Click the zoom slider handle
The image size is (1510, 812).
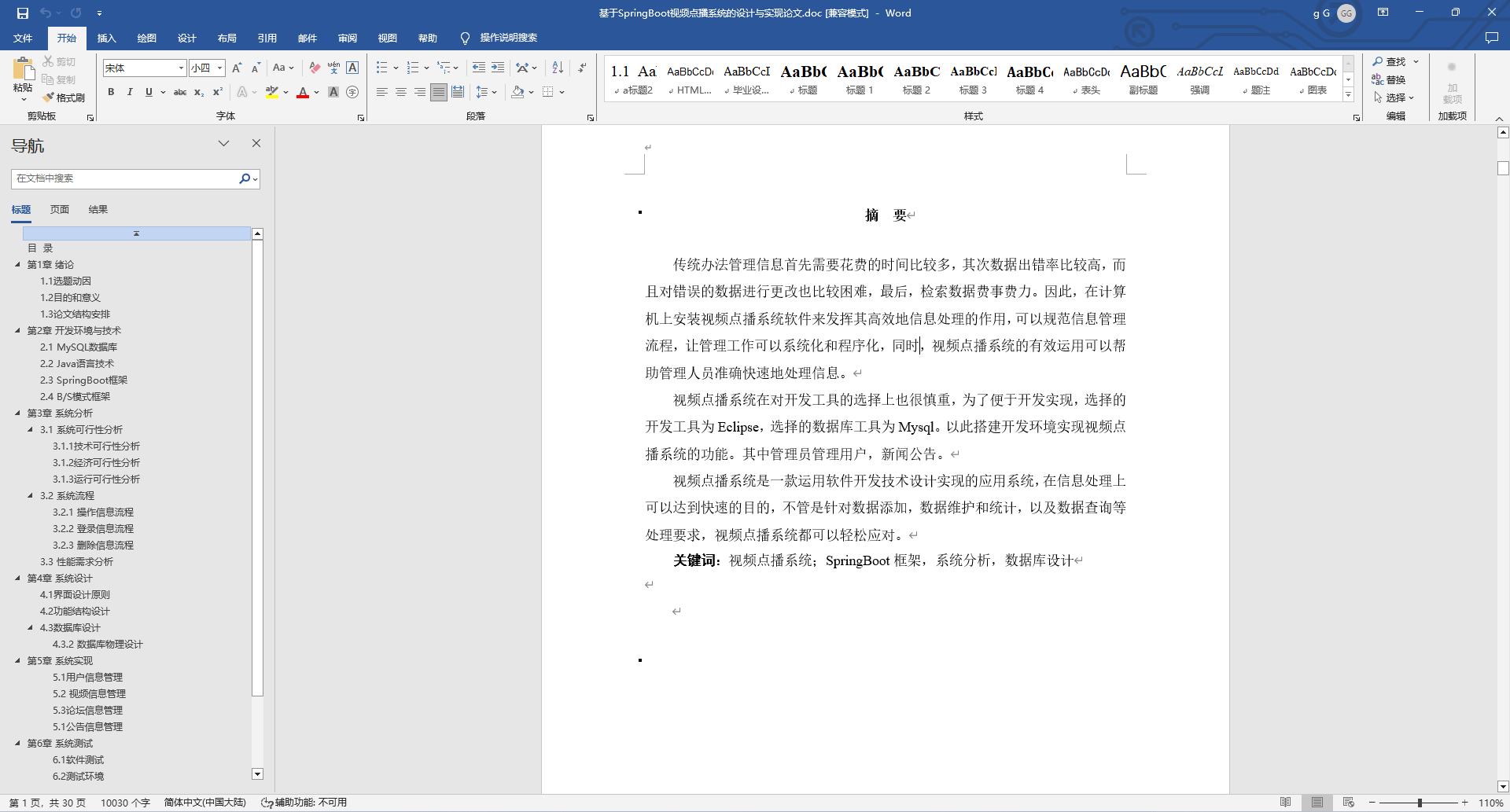point(1420,803)
